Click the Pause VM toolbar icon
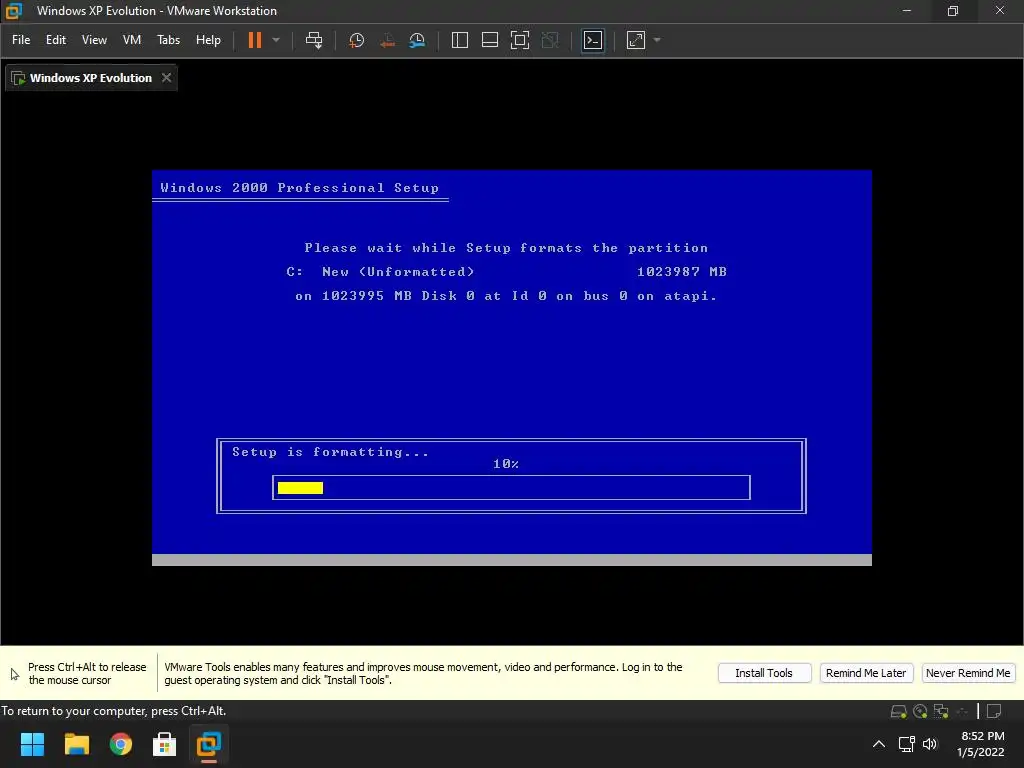Image resolution: width=1024 pixels, height=768 pixels. (255, 40)
